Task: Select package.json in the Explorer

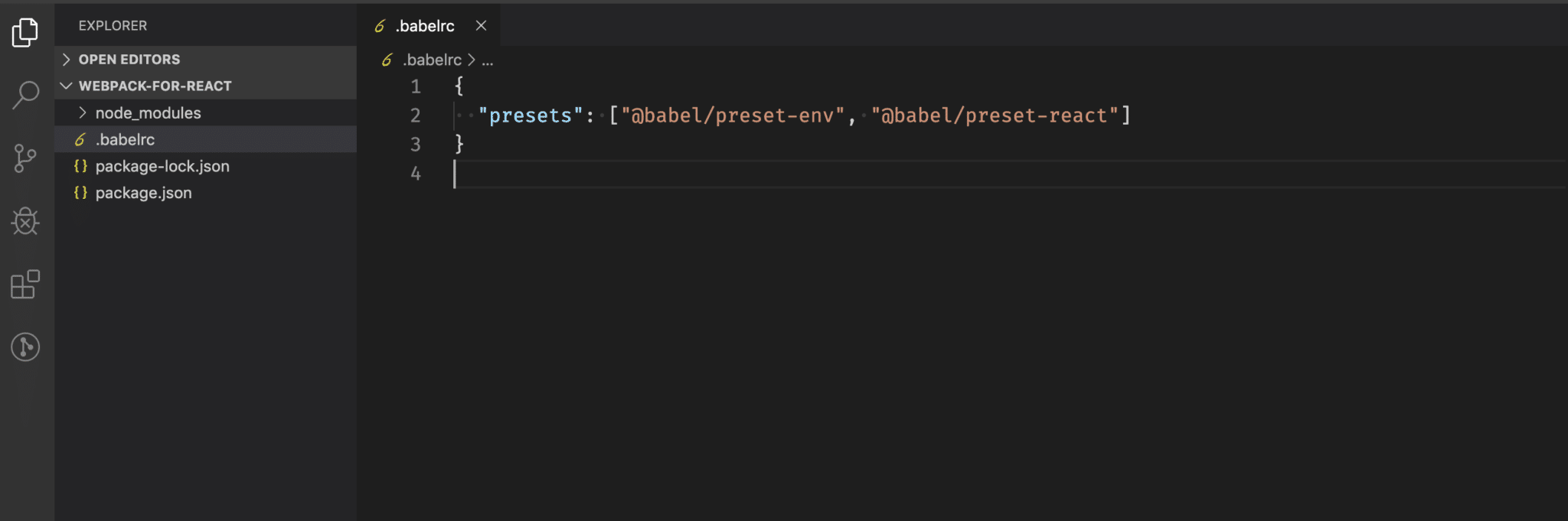Action: click(143, 193)
